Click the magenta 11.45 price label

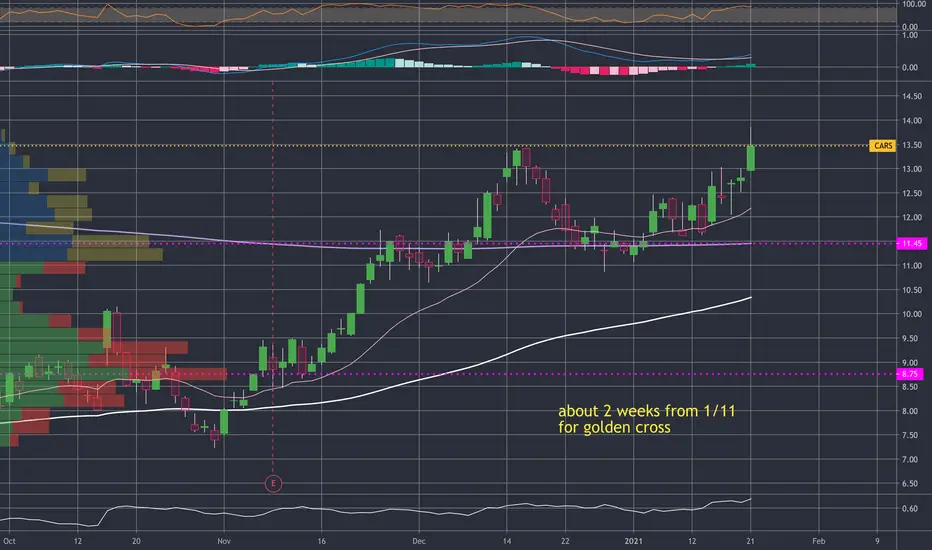(x=911, y=244)
